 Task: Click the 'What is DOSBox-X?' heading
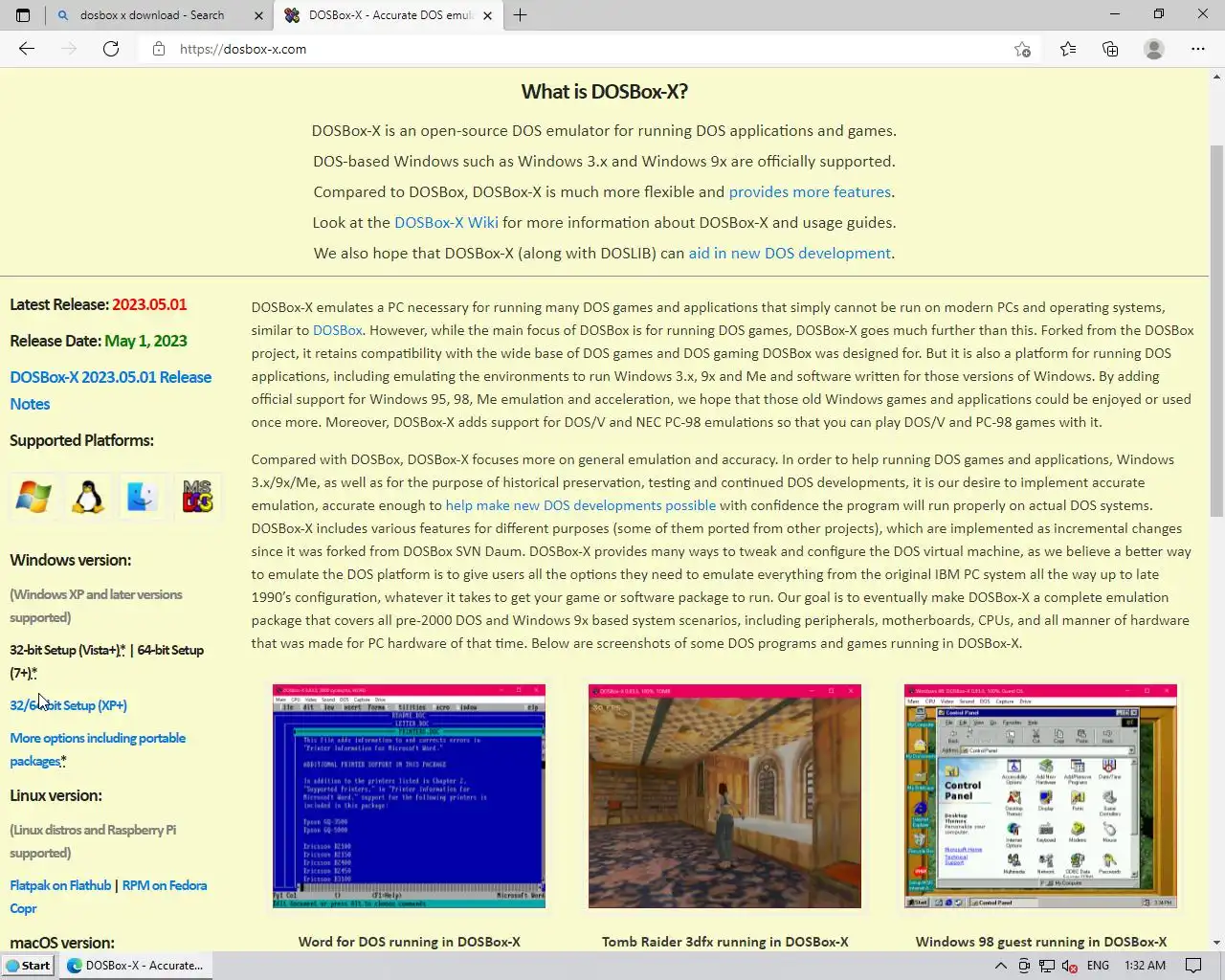(x=604, y=92)
